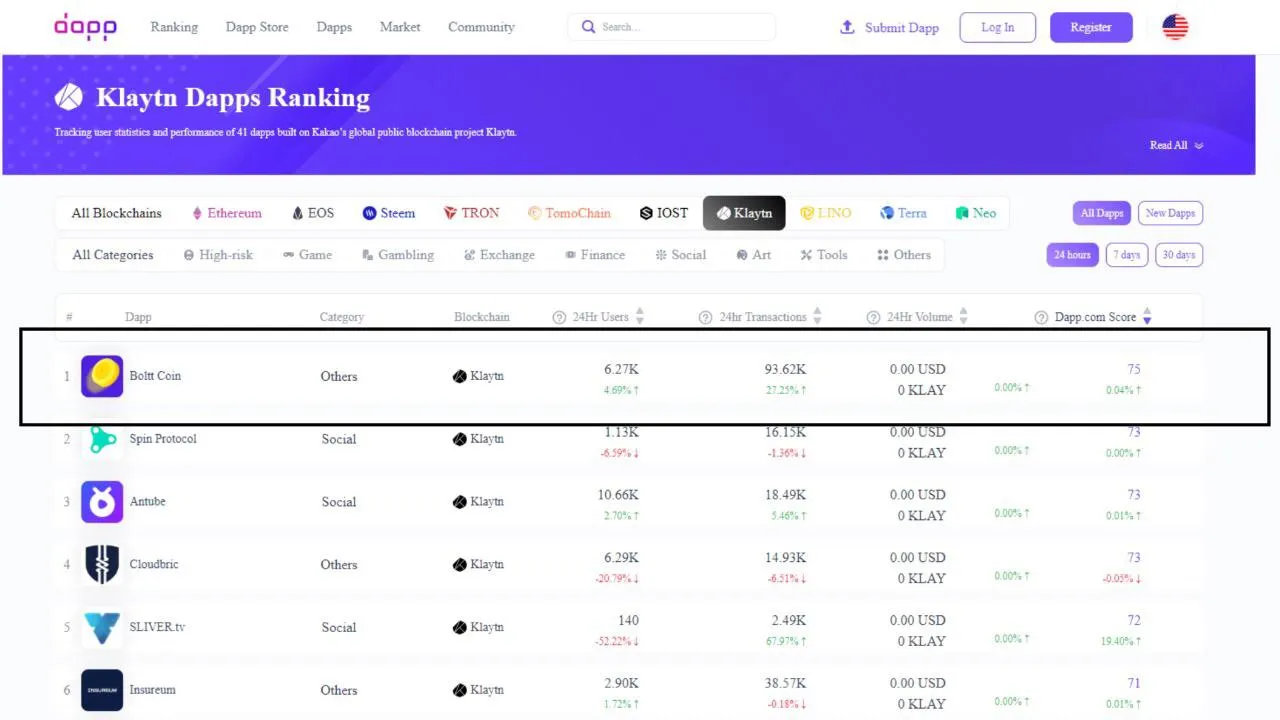Click the Spin Protocol app icon
This screenshot has height=720, width=1280.
click(x=102, y=439)
